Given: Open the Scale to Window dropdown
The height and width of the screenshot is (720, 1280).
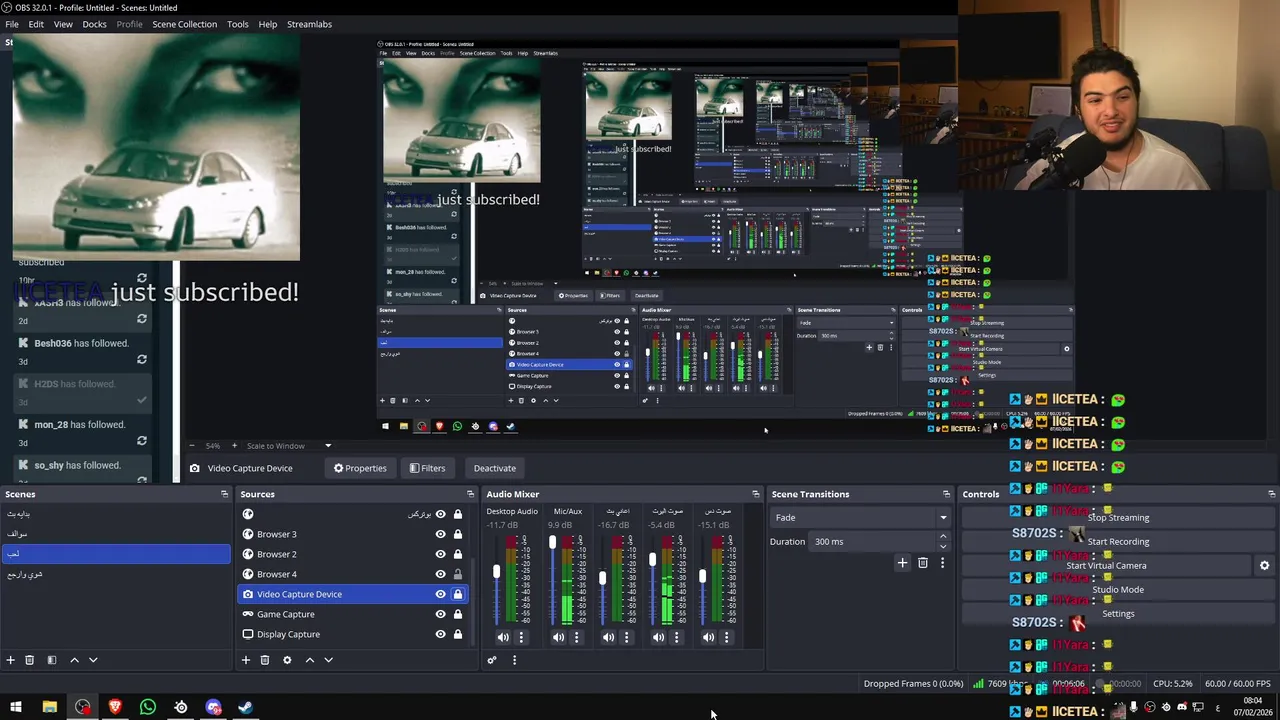Looking at the screenshot, I should [x=290, y=446].
